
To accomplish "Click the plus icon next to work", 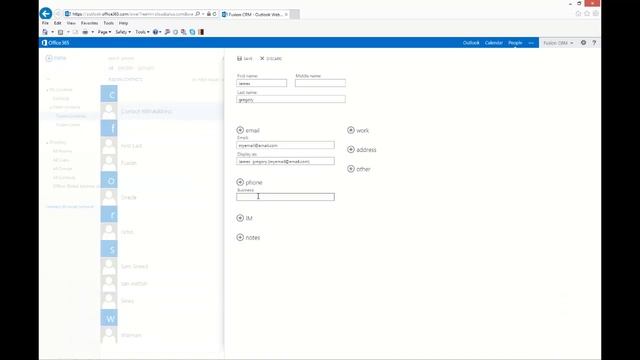I will [351, 130].
